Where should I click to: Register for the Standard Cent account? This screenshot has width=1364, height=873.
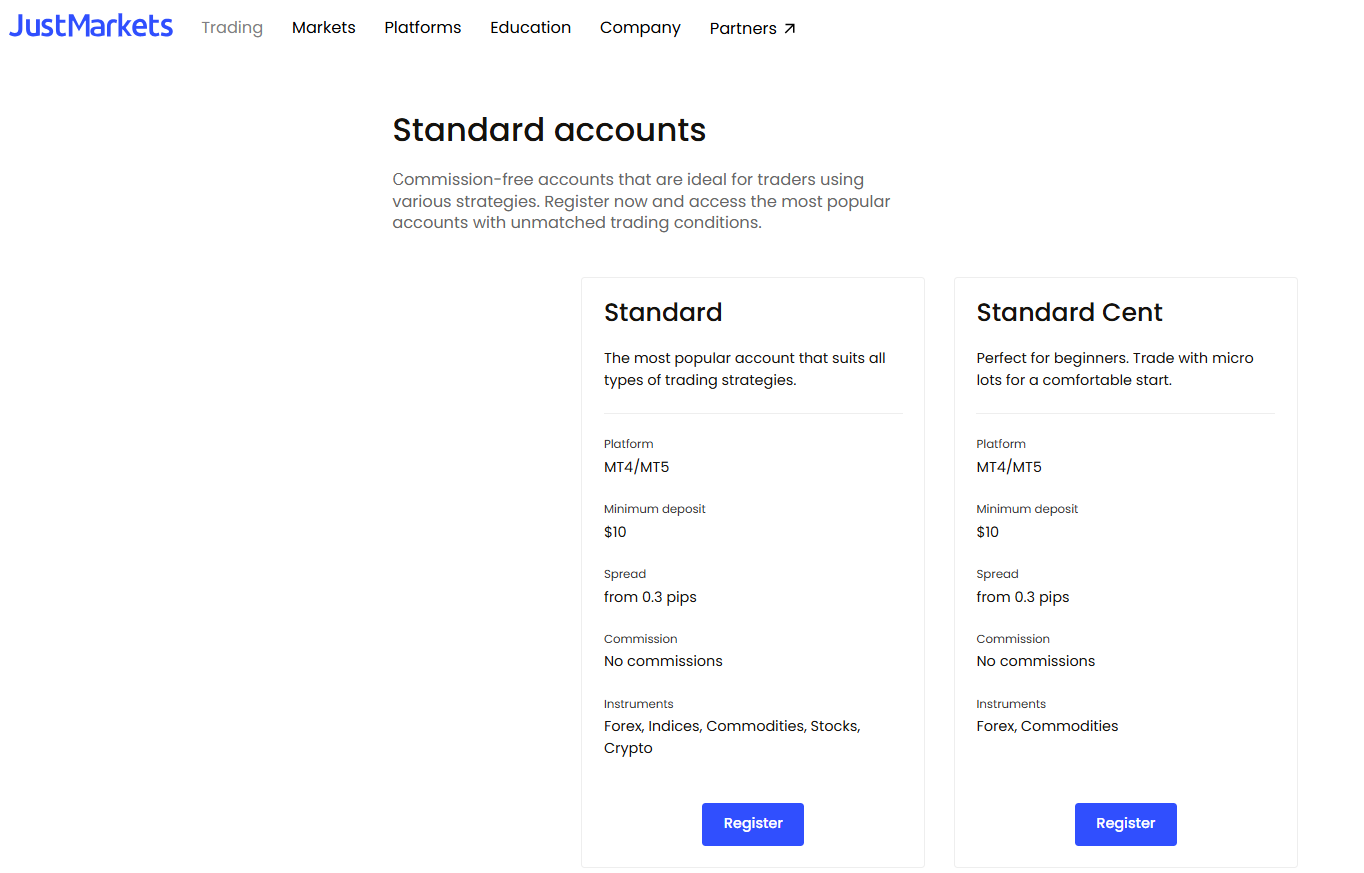coord(1126,824)
